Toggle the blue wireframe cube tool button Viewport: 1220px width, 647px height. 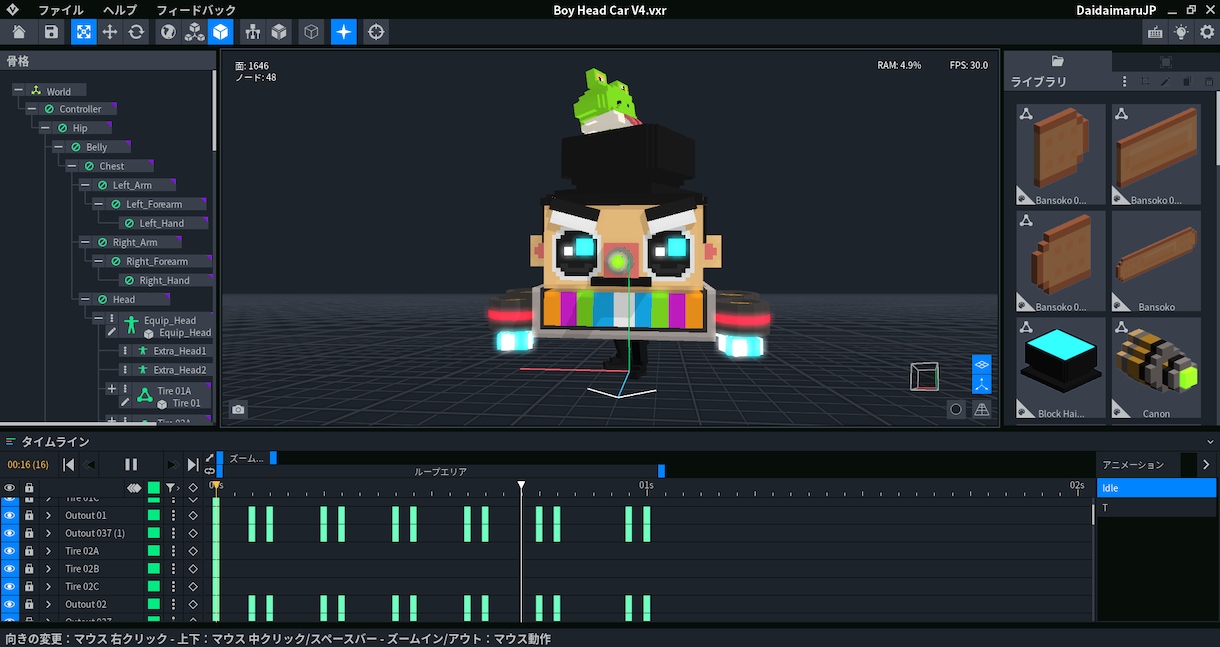(x=220, y=32)
